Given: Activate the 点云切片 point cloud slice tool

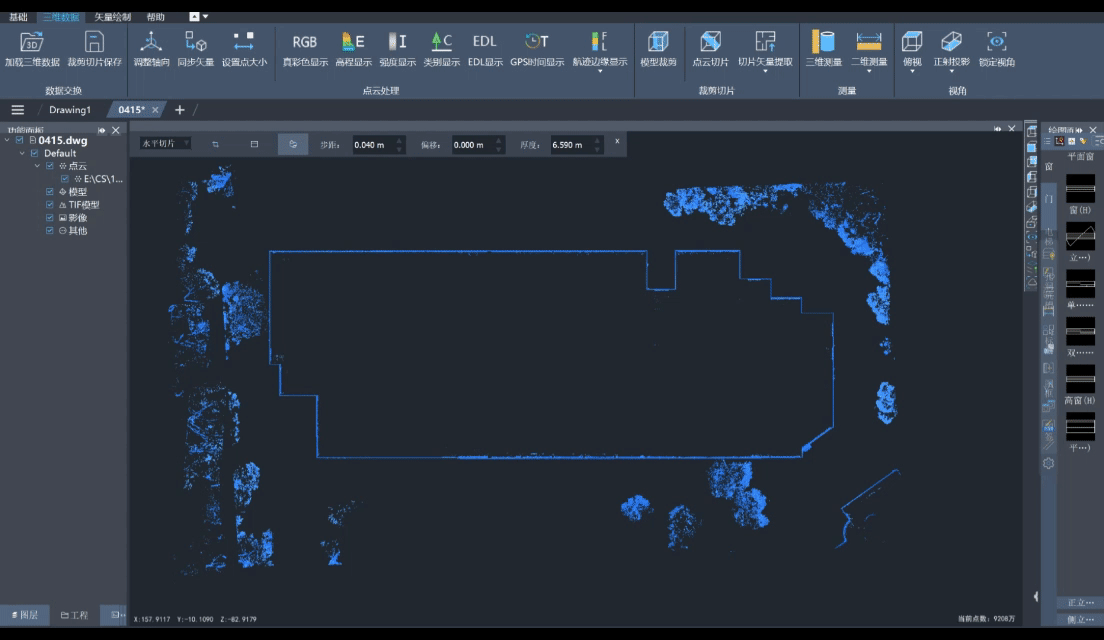Looking at the screenshot, I should (x=710, y=42).
